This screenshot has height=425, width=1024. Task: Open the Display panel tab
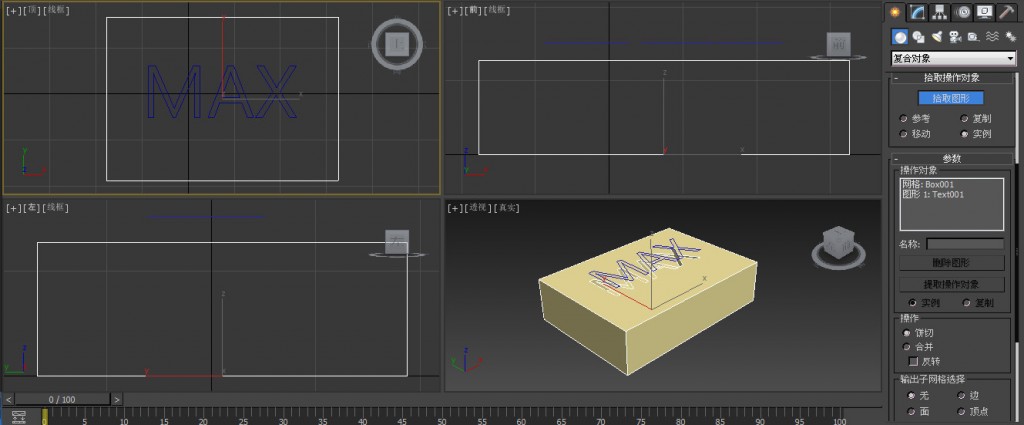(x=984, y=11)
